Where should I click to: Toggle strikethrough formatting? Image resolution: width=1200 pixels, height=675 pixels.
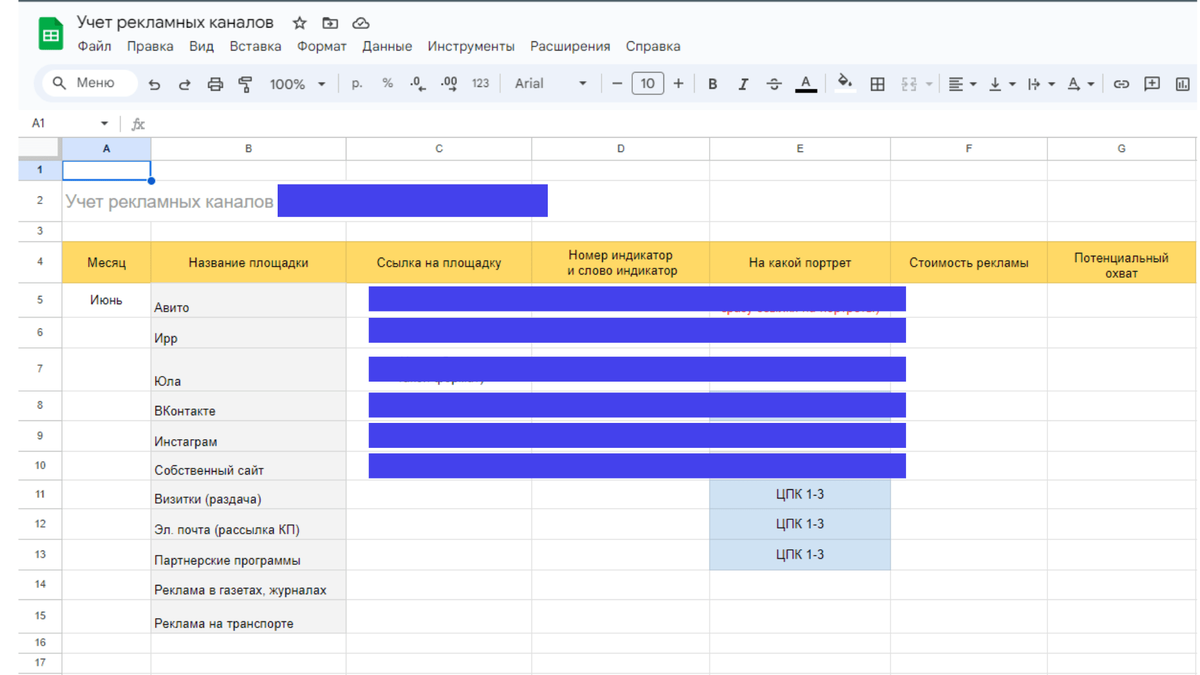(x=774, y=84)
